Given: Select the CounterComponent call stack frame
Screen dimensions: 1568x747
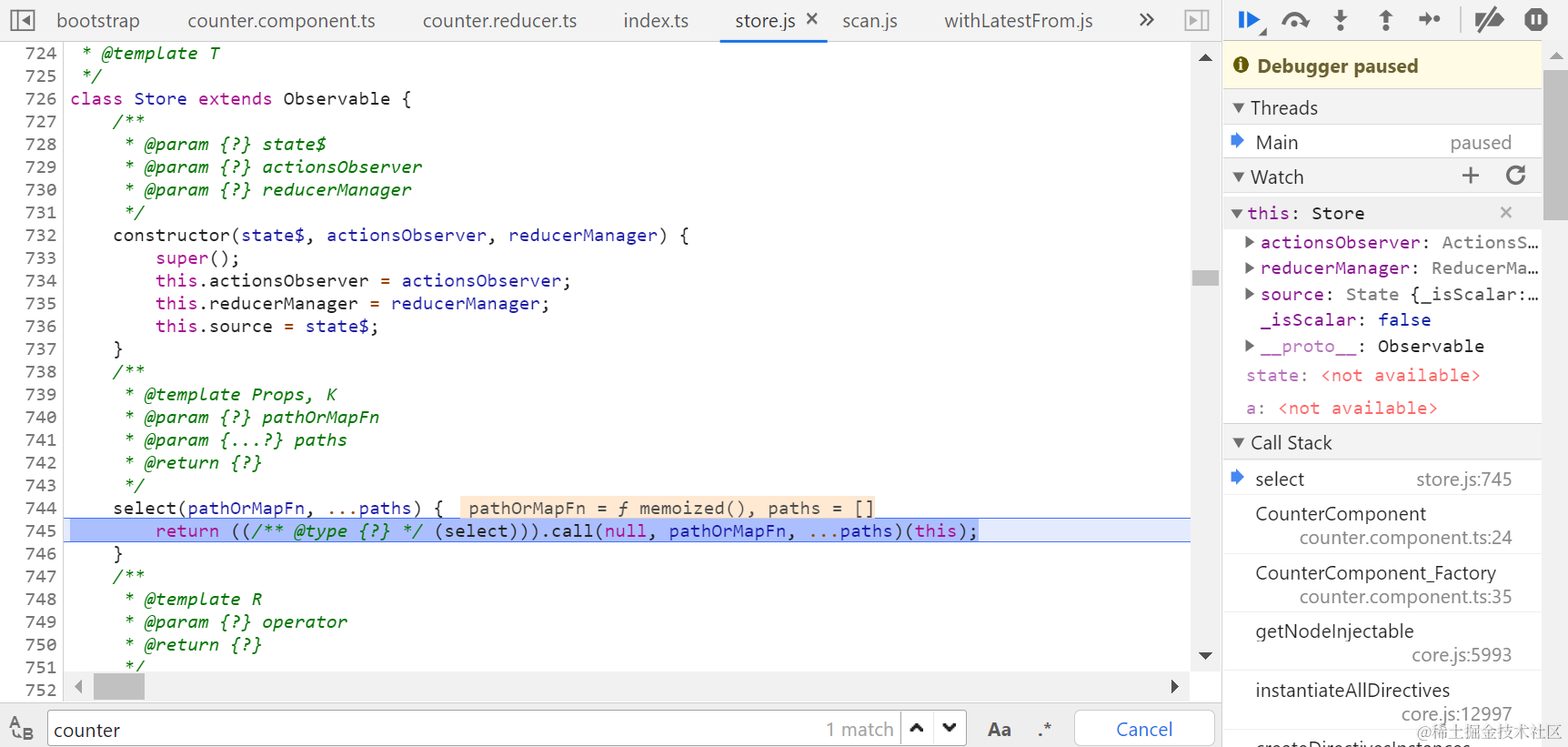Looking at the screenshot, I should coord(1382,525).
